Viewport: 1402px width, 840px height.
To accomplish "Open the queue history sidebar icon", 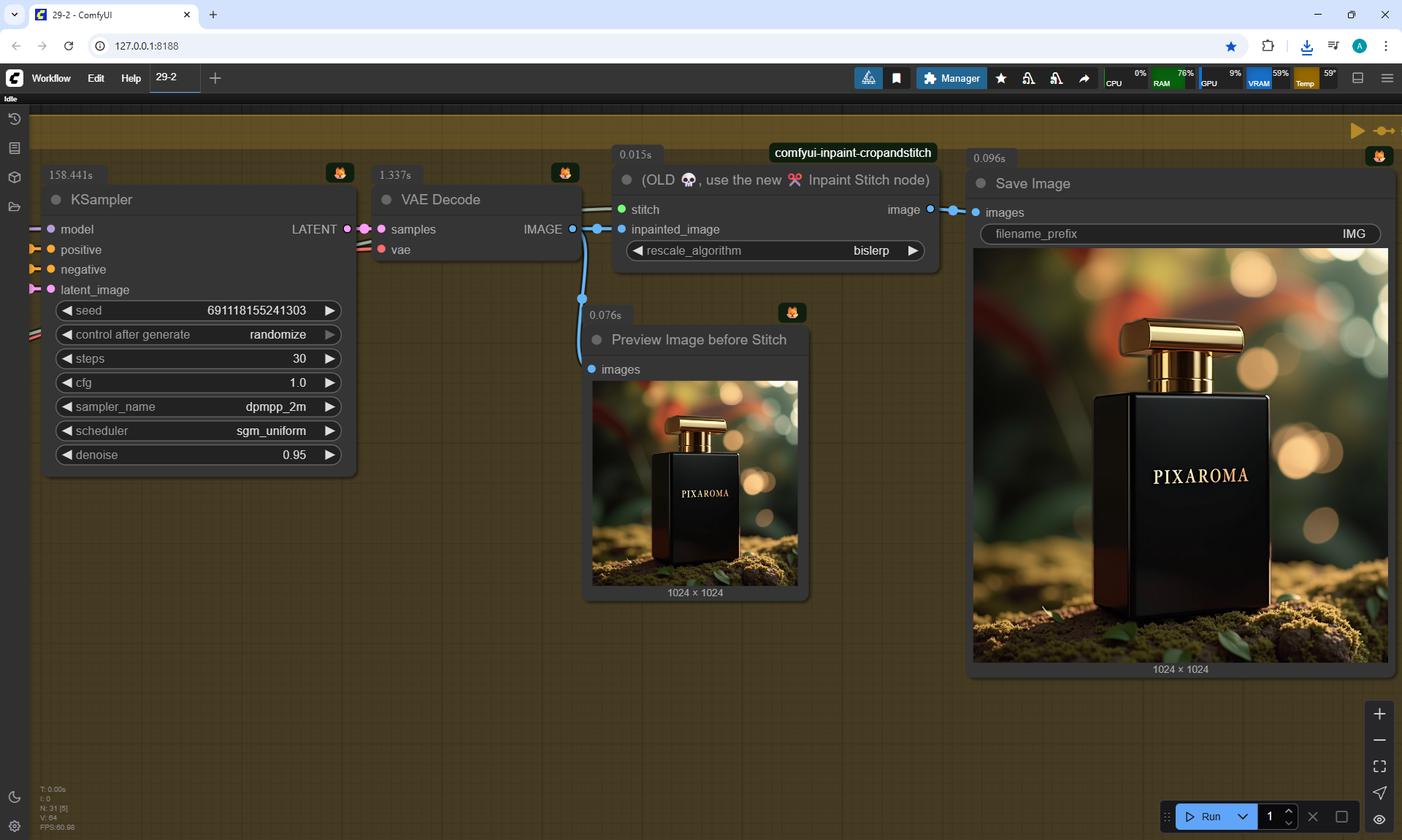I will click(14, 119).
